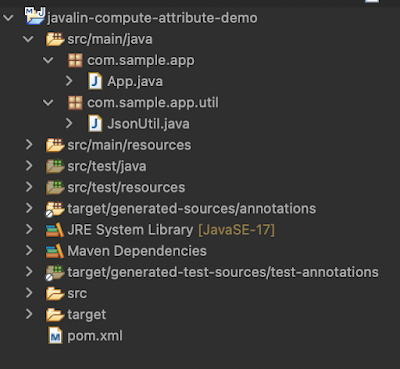Screen dimensions: 400x369
Task: Expand target/generated-sources/annotations
Action: coord(29,208)
